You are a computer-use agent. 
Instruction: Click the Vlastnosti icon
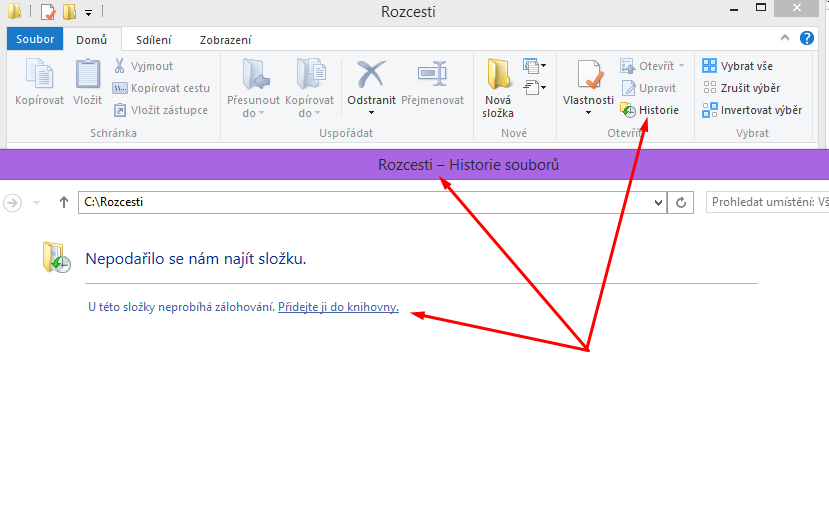click(588, 74)
